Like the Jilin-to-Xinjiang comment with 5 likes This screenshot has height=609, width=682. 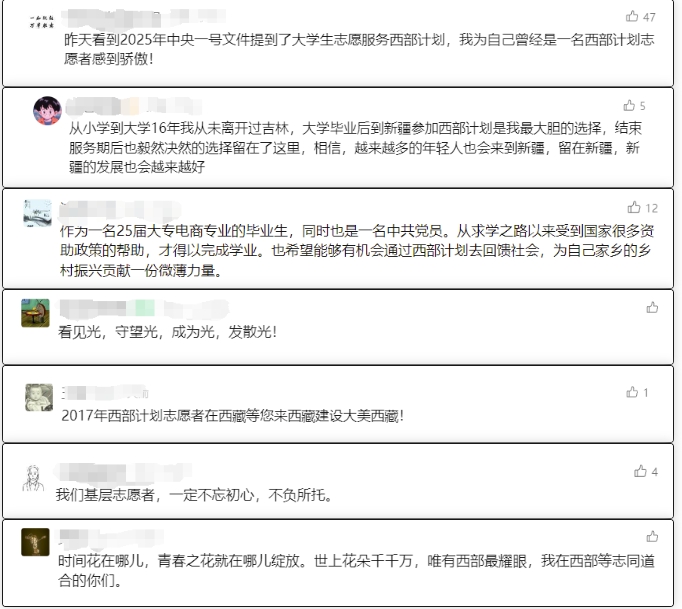(629, 105)
